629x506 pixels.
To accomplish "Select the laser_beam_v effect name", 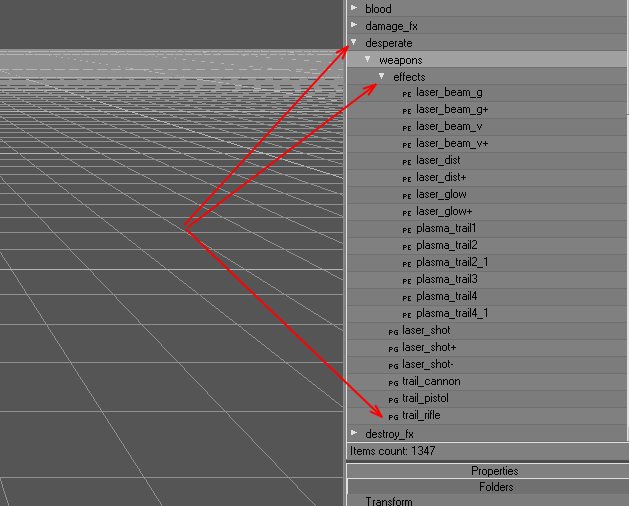I will (449, 126).
